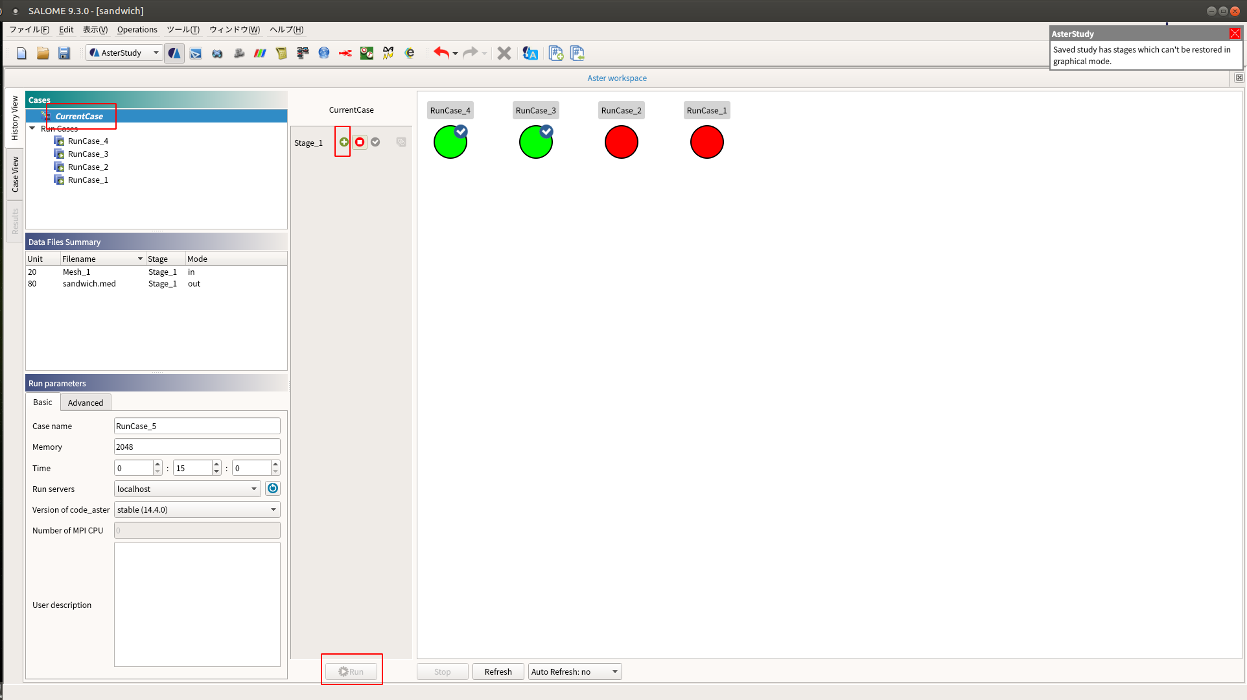Open the Run servers localhost dropdown
This screenshot has width=1247, height=700.
click(x=188, y=489)
